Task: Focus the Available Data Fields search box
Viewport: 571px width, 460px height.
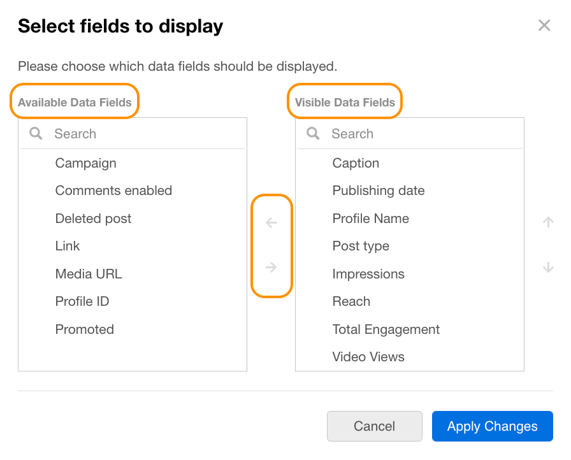Action: click(x=133, y=133)
